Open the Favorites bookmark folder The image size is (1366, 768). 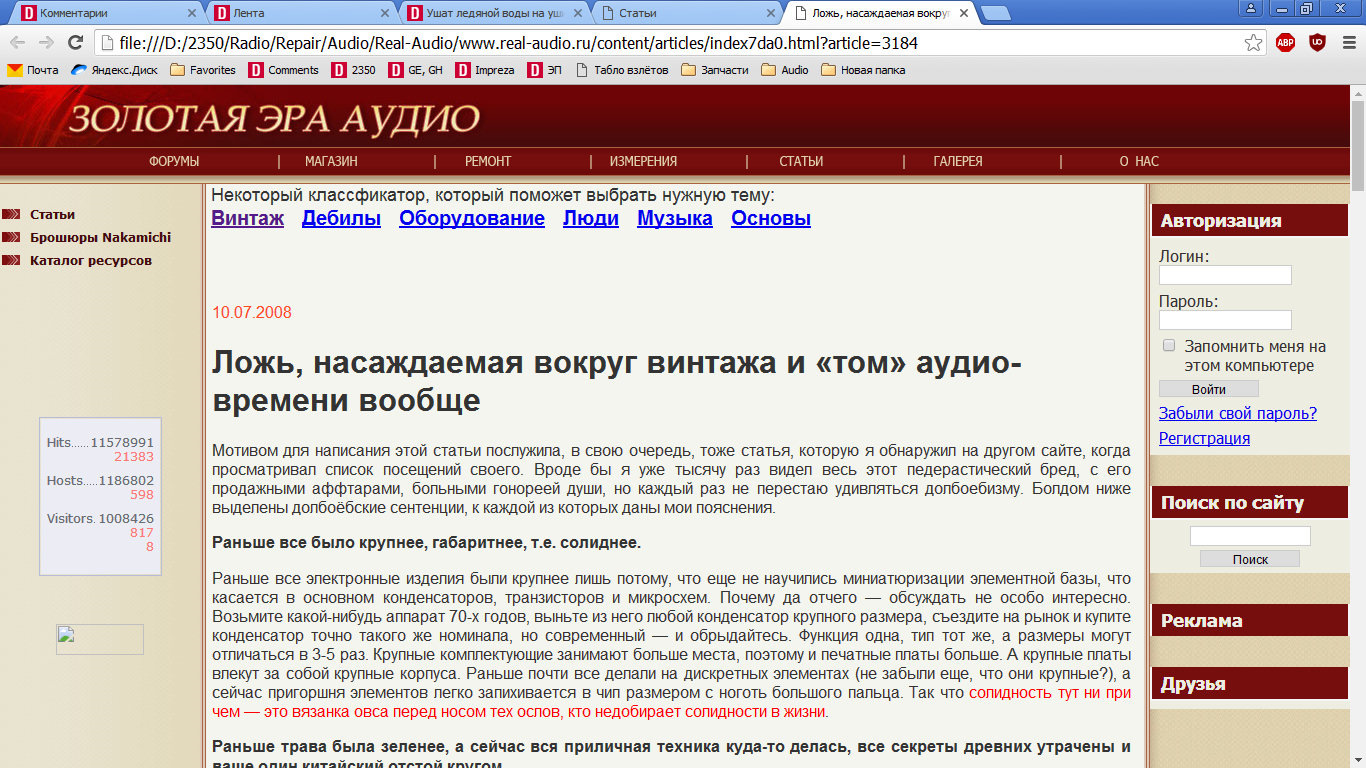[x=203, y=70]
